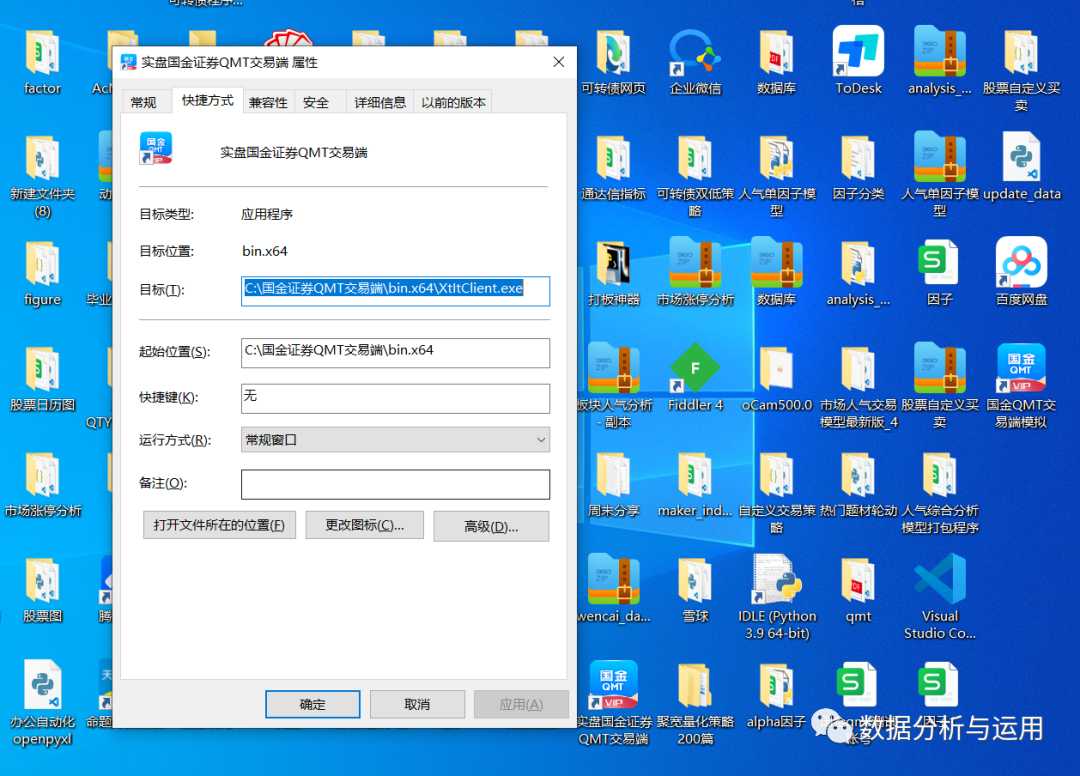Open the alpha因子 folder
Viewport: 1080px width, 776px height.
[x=776, y=695]
